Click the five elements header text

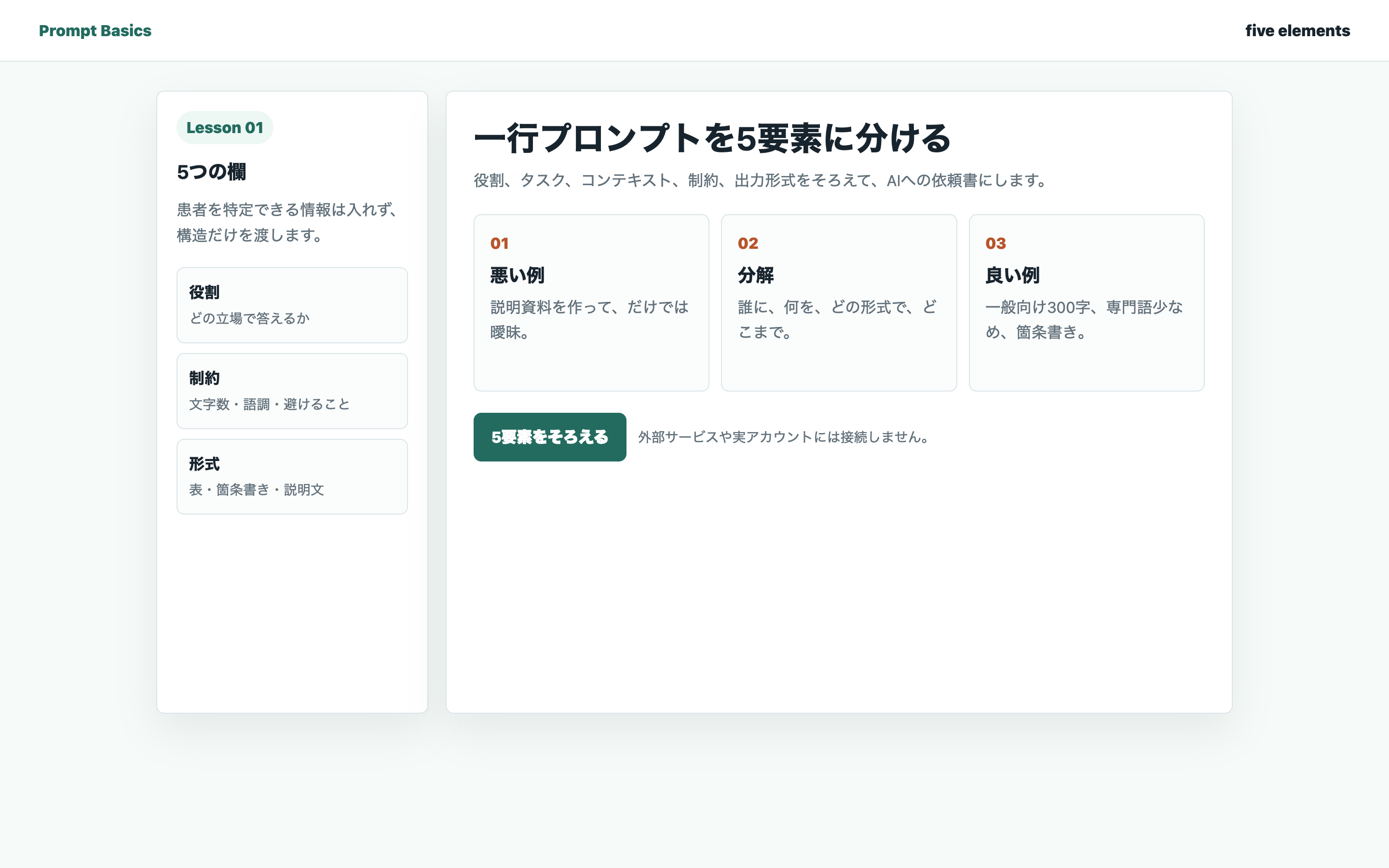coord(1297,30)
